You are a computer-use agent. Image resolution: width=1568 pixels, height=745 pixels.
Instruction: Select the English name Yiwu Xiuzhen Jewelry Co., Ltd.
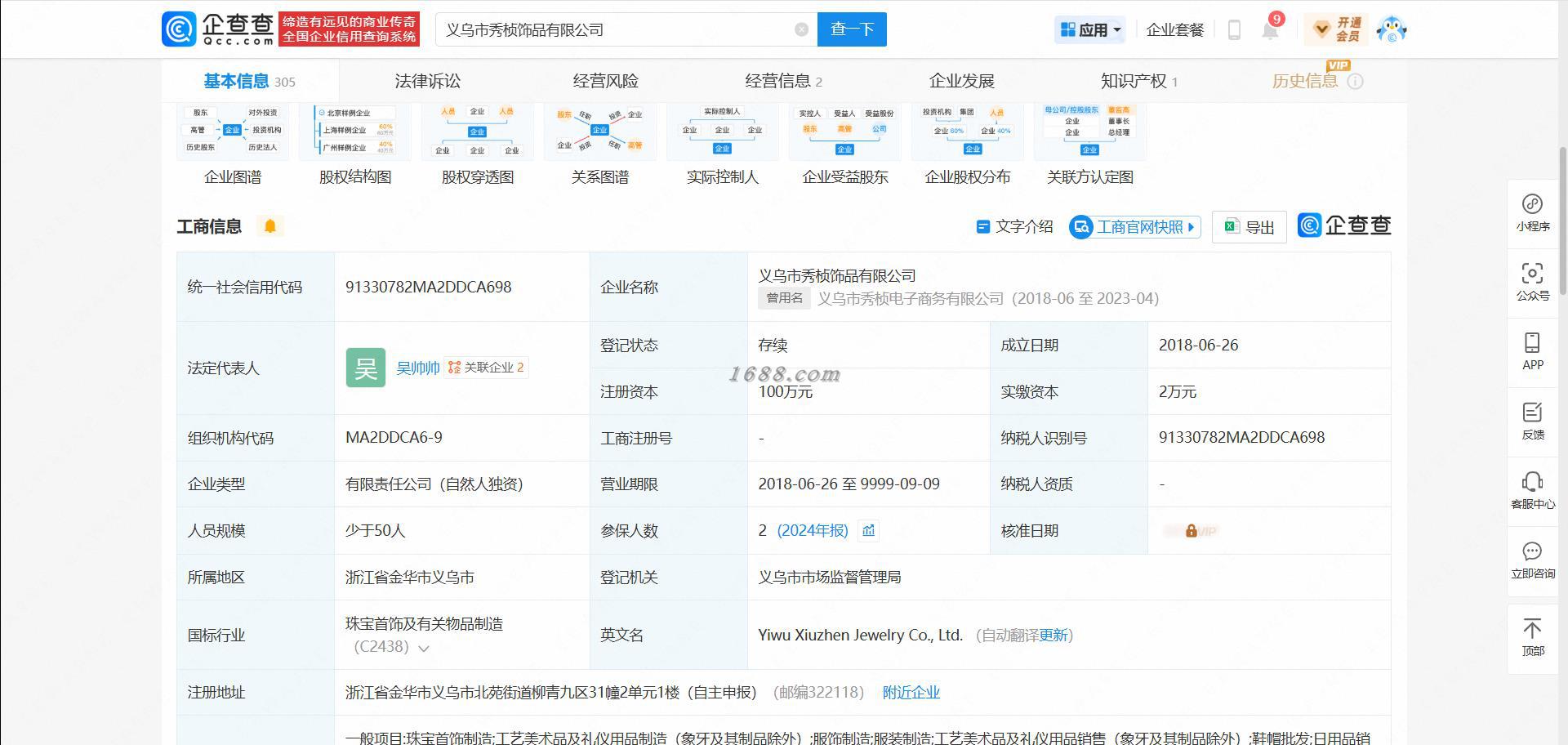point(861,635)
